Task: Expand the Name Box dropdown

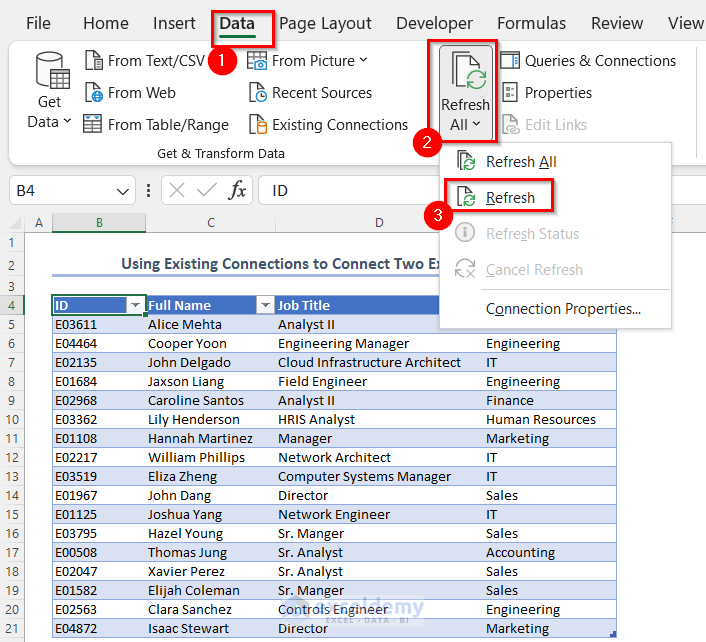Action: point(122,191)
